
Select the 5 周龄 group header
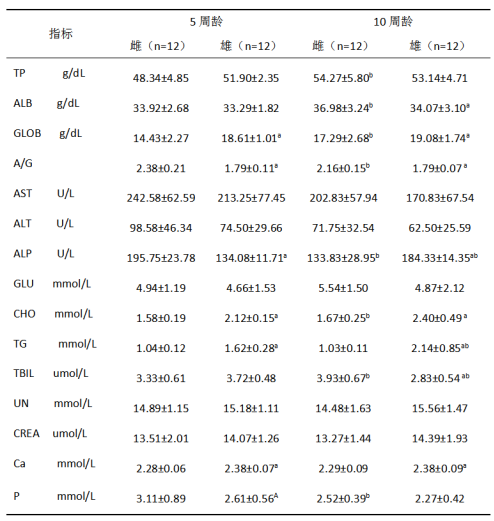[x=206, y=22]
